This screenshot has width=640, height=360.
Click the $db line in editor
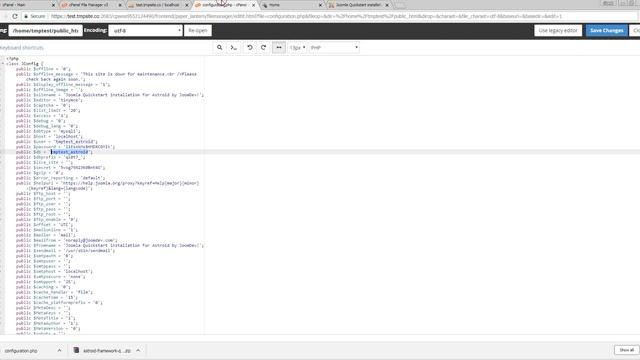[54, 152]
